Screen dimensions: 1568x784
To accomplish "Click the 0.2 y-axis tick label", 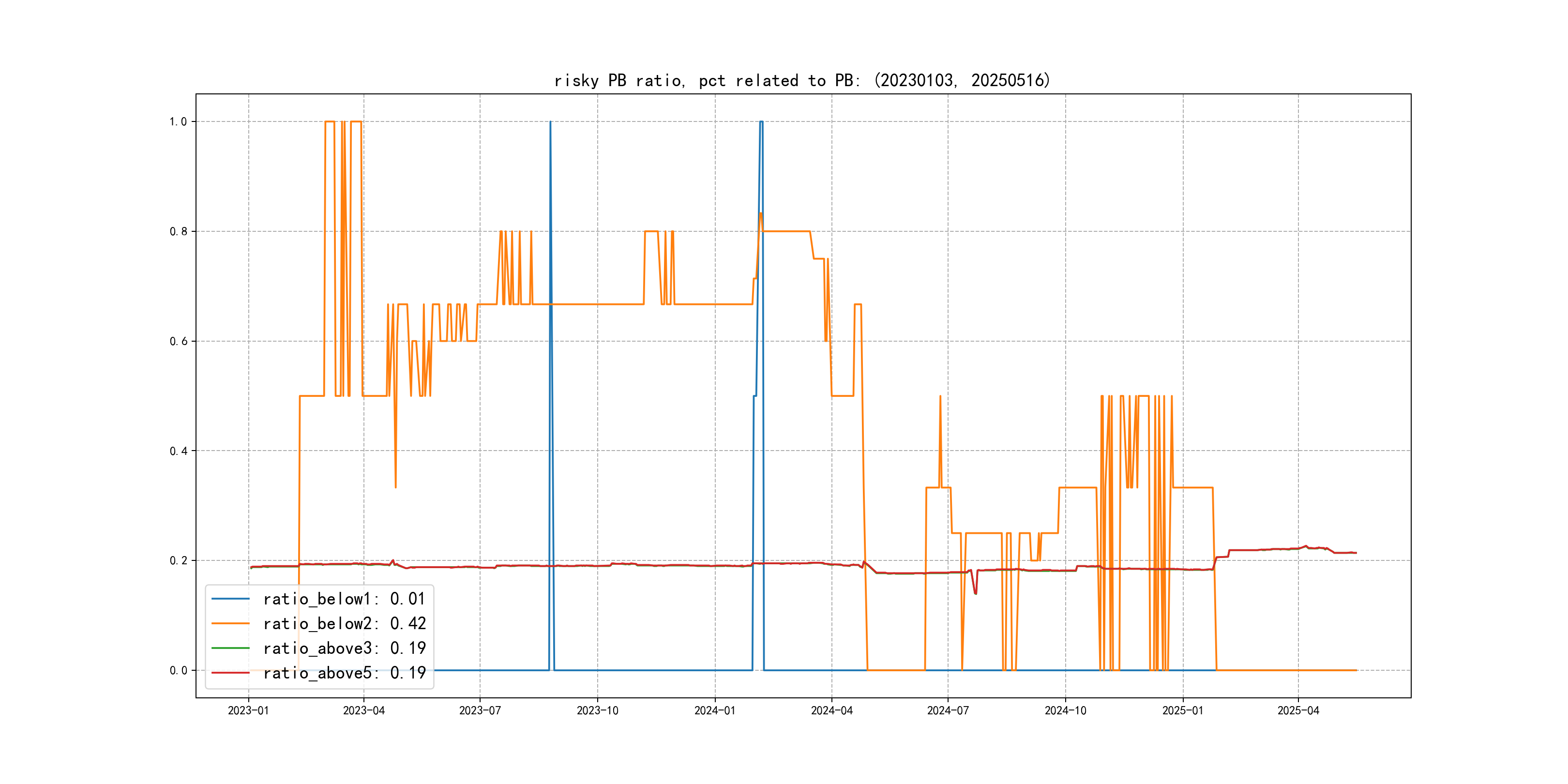I will (x=179, y=560).
